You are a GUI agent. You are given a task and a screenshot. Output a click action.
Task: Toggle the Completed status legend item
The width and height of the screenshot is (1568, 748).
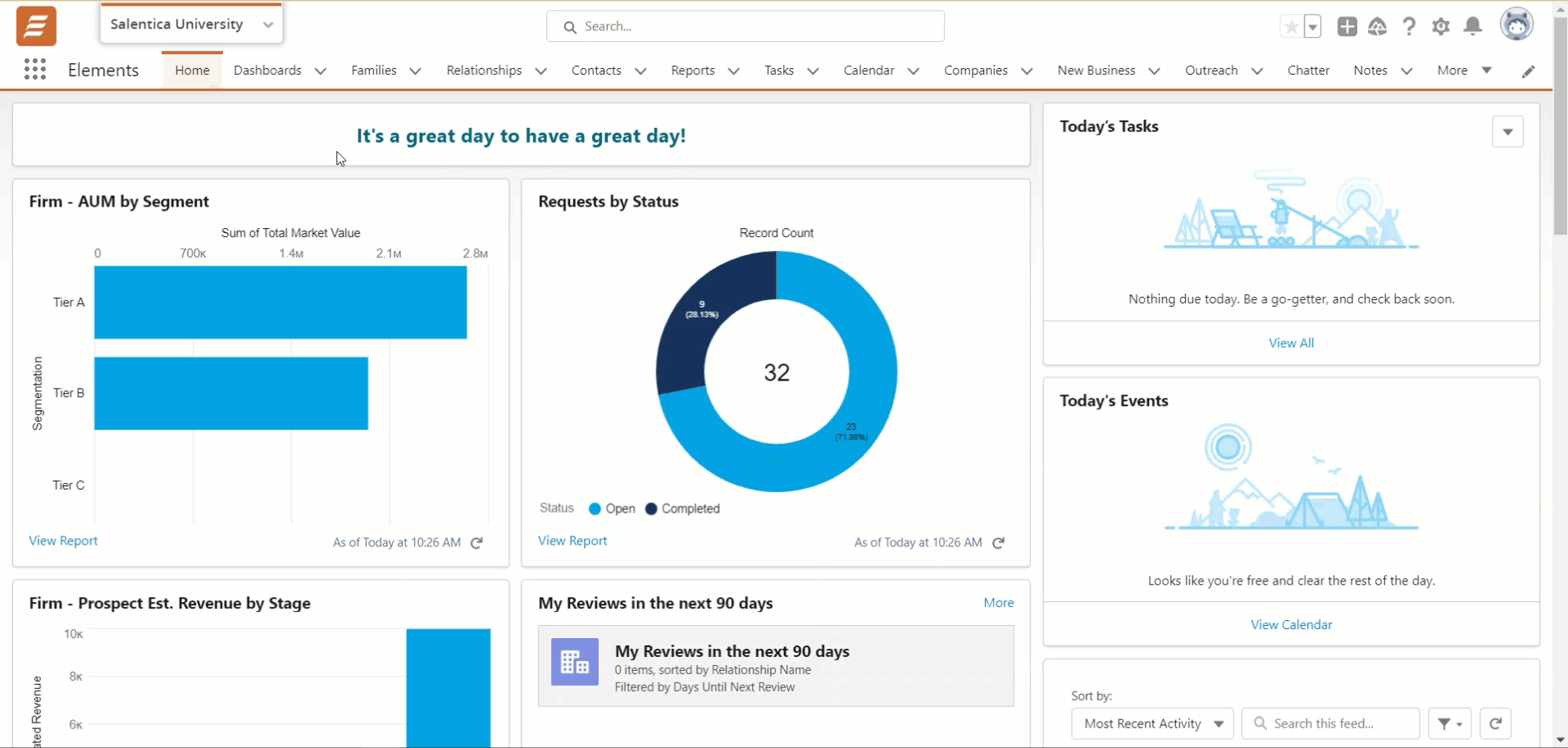coord(682,509)
